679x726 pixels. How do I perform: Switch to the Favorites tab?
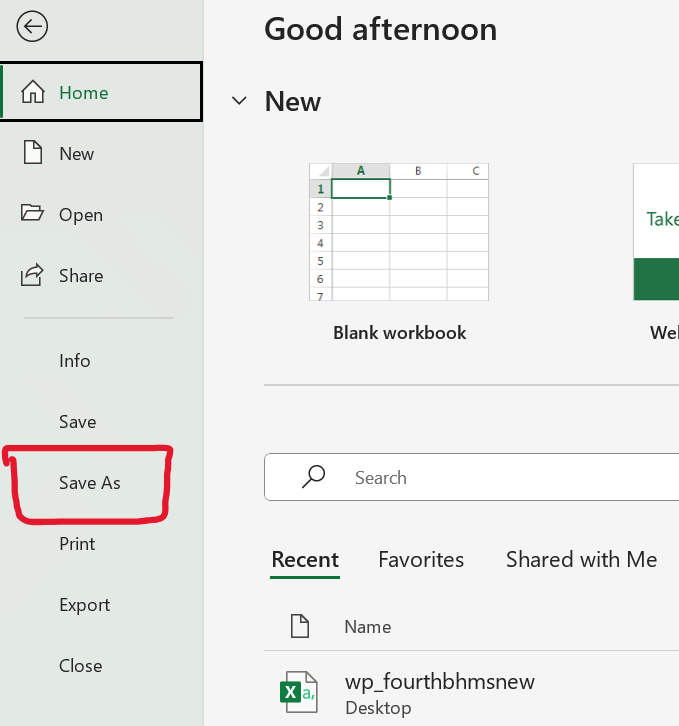(x=421, y=560)
